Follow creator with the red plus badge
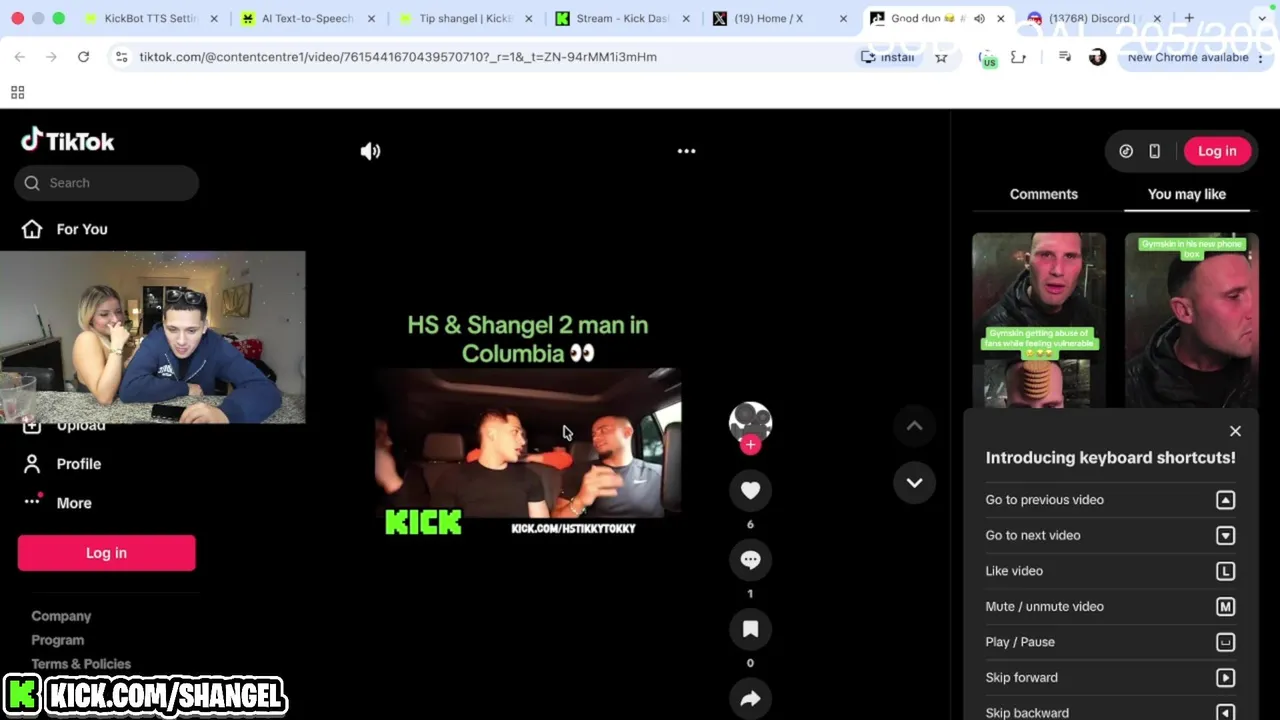 click(750, 445)
